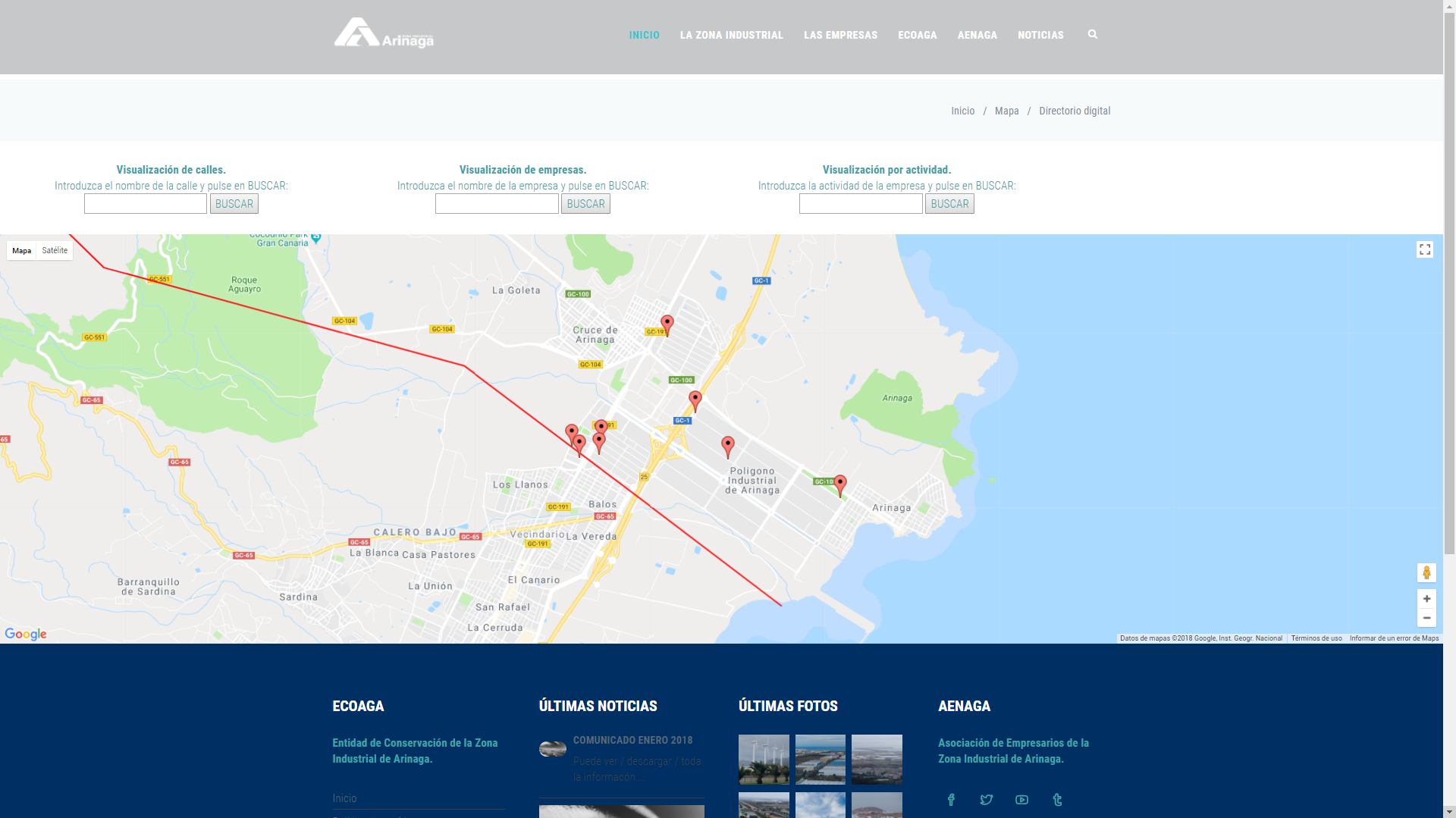Select the Mapa map type
The height and width of the screenshot is (818, 1456).
(x=22, y=250)
